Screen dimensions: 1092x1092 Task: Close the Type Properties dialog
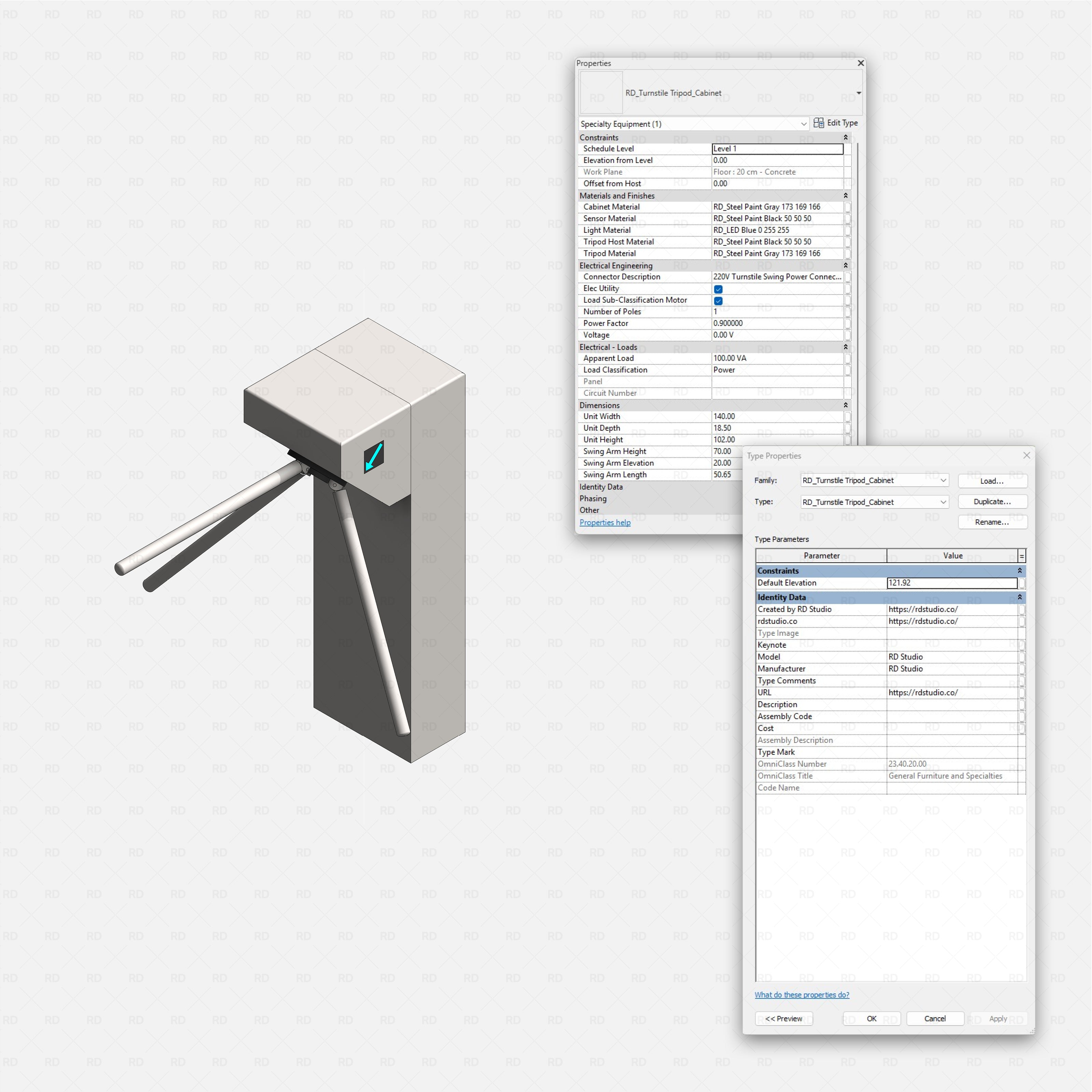click(x=1026, y=456)
